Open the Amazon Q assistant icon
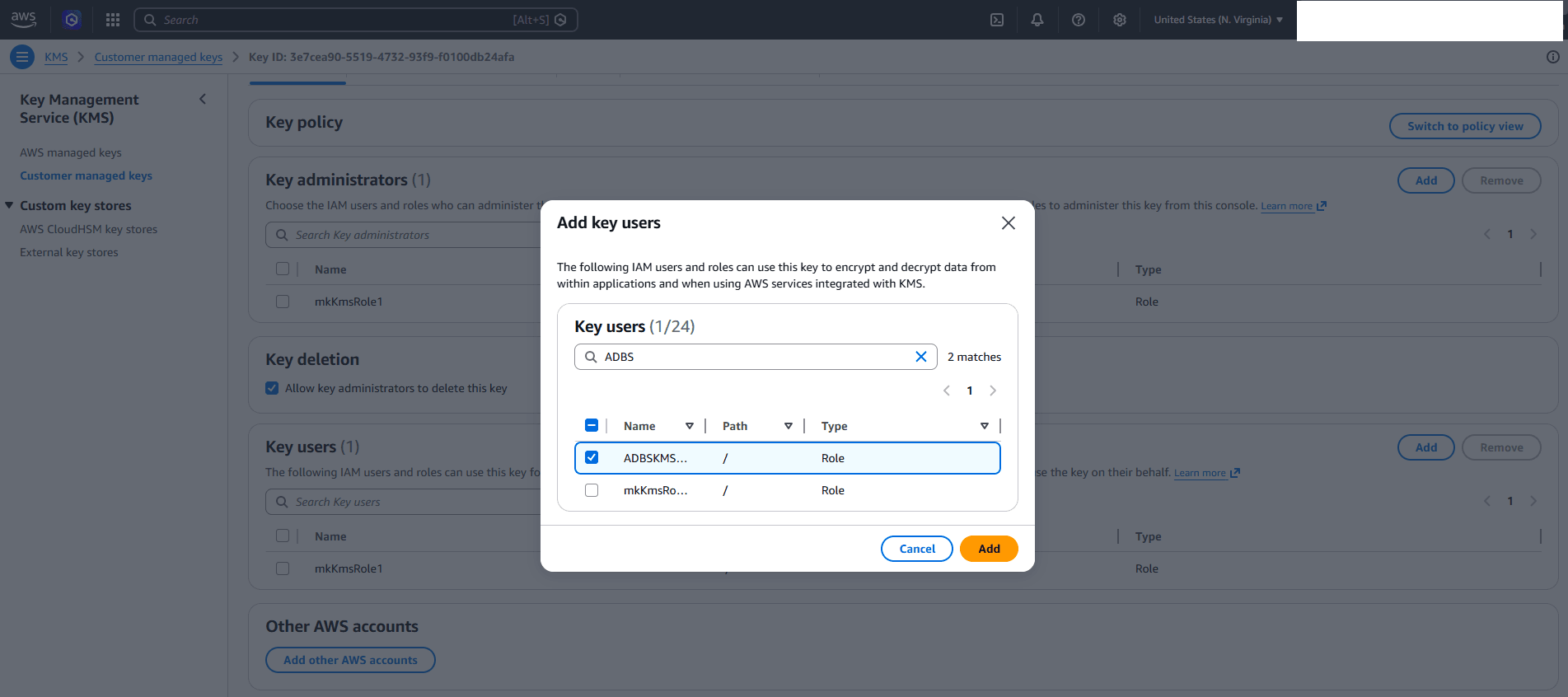 point(72,19)
